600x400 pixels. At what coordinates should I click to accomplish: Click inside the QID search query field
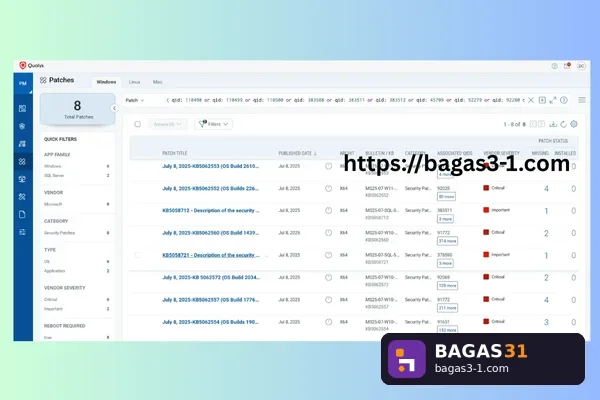click(x=345, y=100)
